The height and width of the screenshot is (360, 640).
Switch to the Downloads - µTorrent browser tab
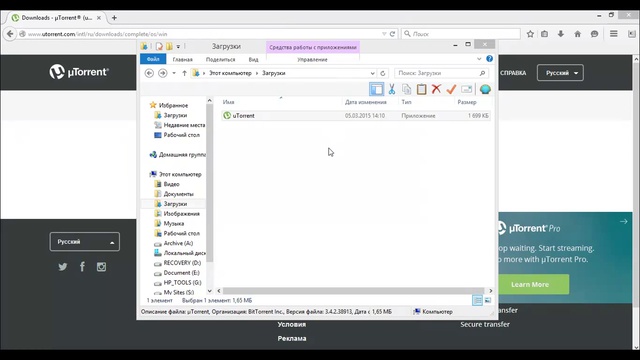click(x=56, y=18)
